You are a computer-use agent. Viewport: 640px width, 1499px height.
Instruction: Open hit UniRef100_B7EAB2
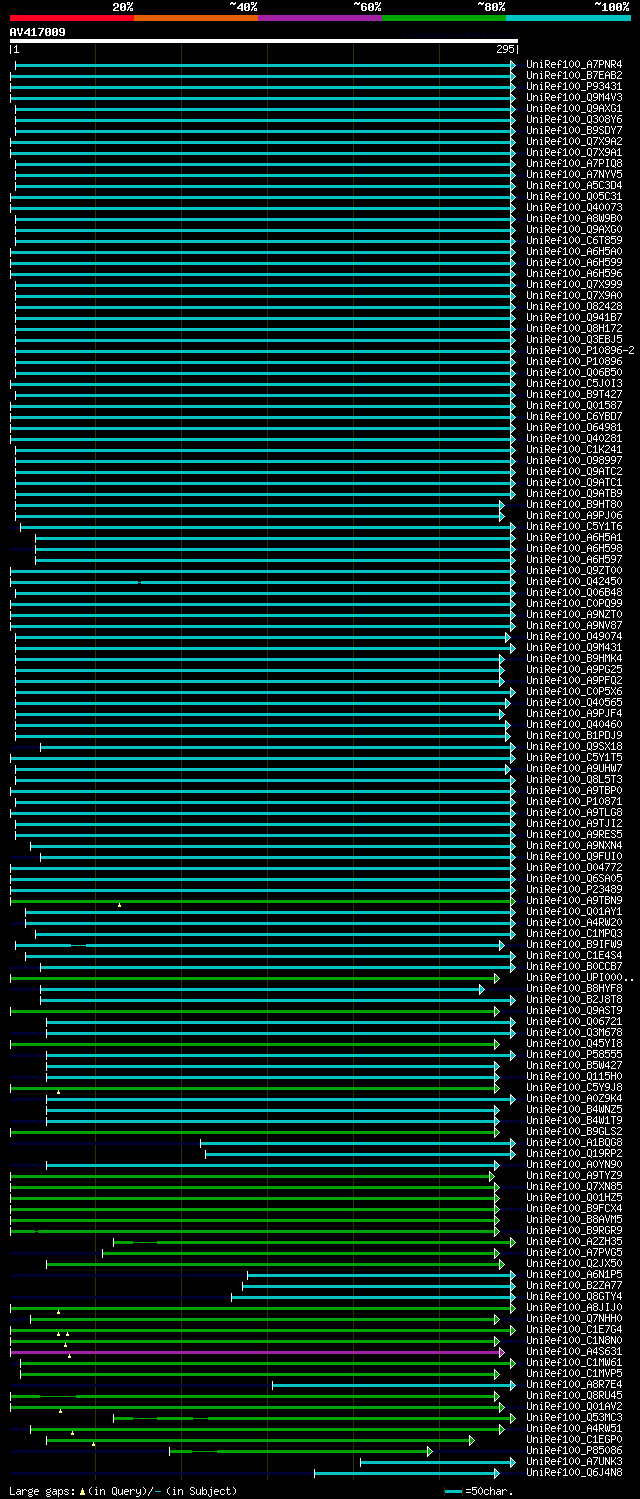click(x=574, y=75)
